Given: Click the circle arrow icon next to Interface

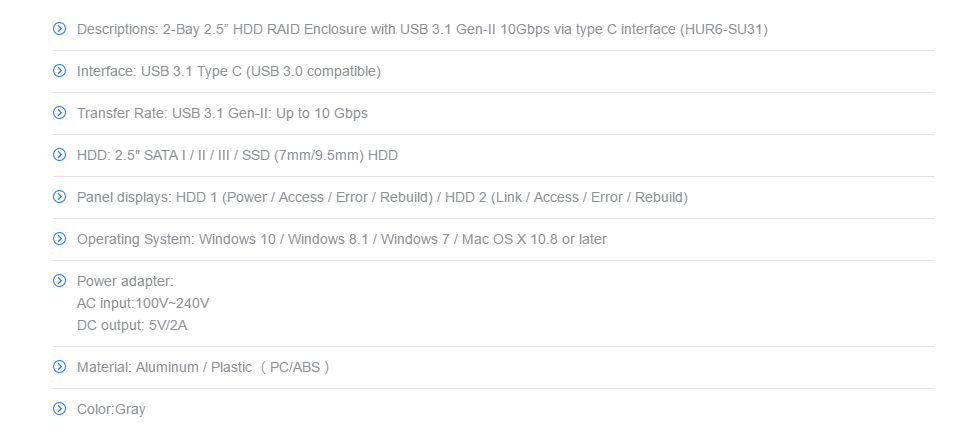Looking at the screenshot, I should point(59,70).
